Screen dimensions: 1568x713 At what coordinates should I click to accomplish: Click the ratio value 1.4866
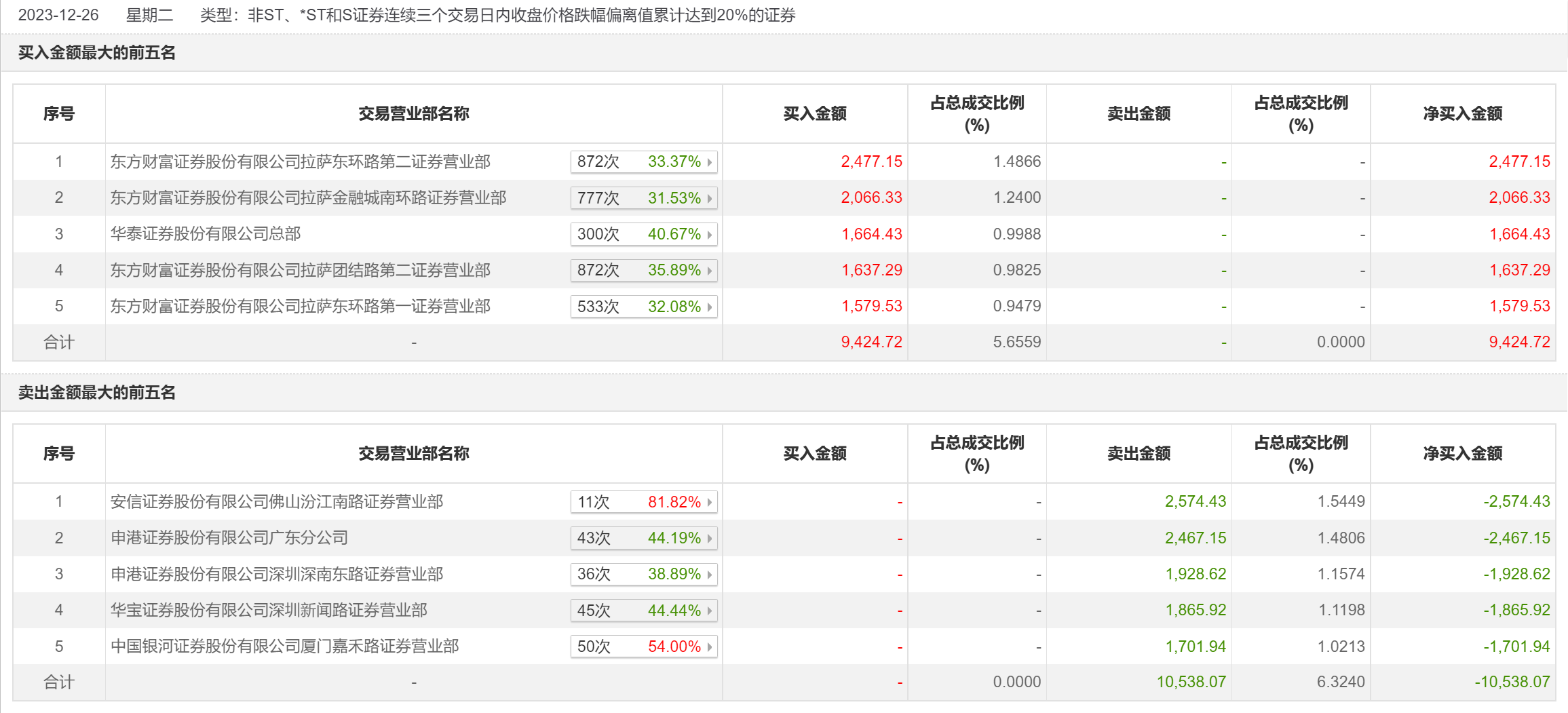(x=1017, y=161)
